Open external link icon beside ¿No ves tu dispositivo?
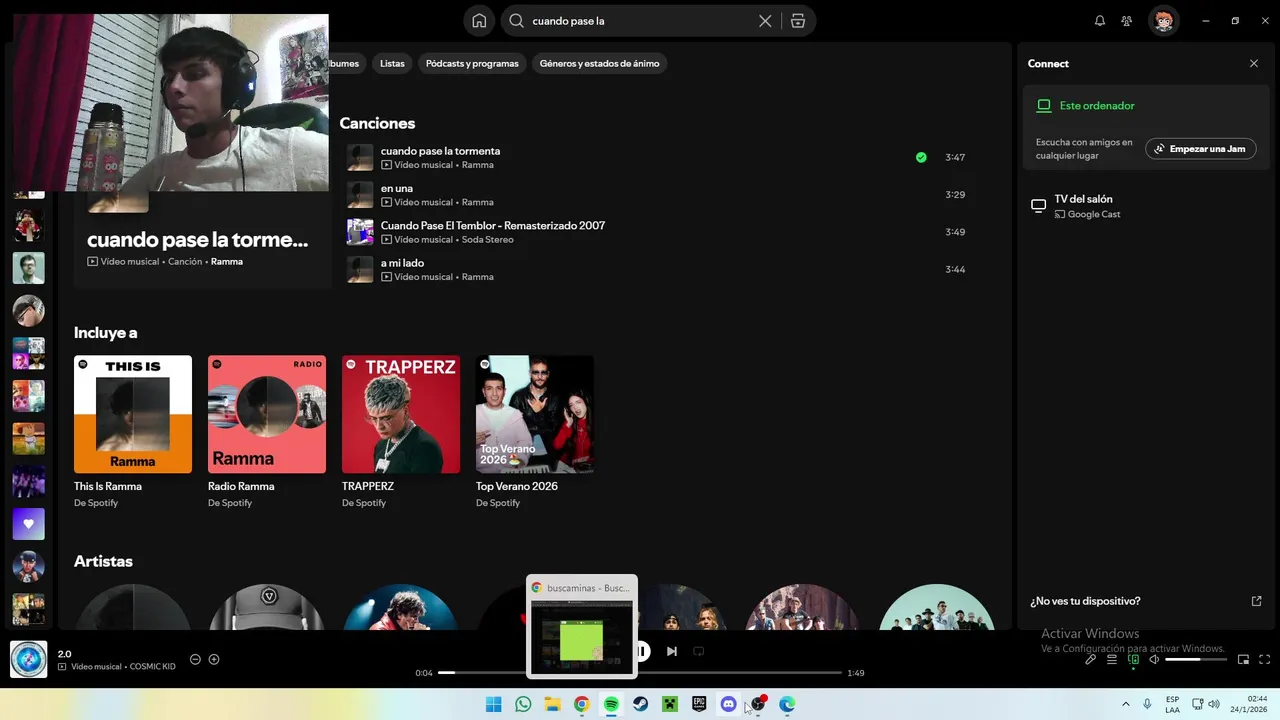The height and width of the screenshot is (720, 1280). (x=1257, y=601)
